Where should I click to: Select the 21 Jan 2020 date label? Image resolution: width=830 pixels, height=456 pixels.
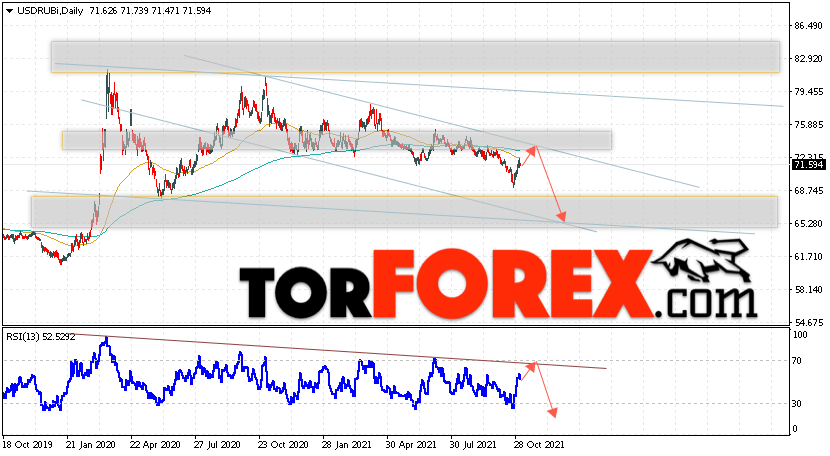click(x=92, y=444)
